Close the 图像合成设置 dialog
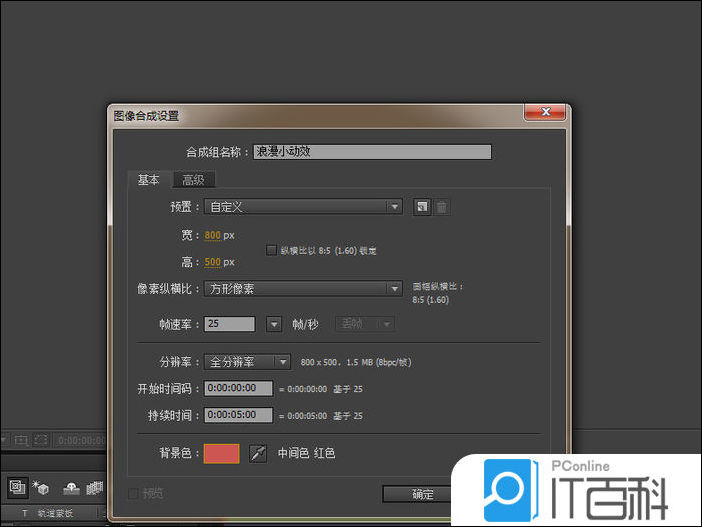 [x=545, y=112]
